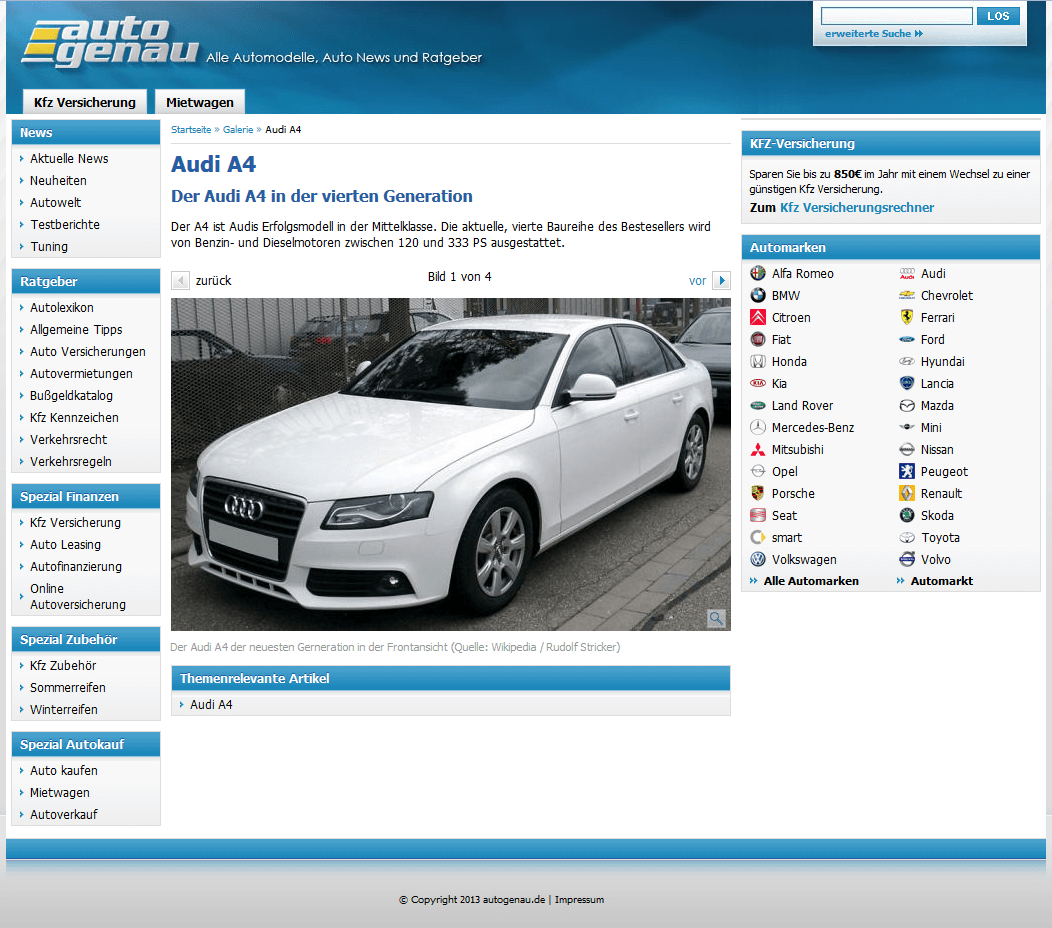Click the magnifier icon on the car photo
This screenshot has height=928, width=1052.
716,618
